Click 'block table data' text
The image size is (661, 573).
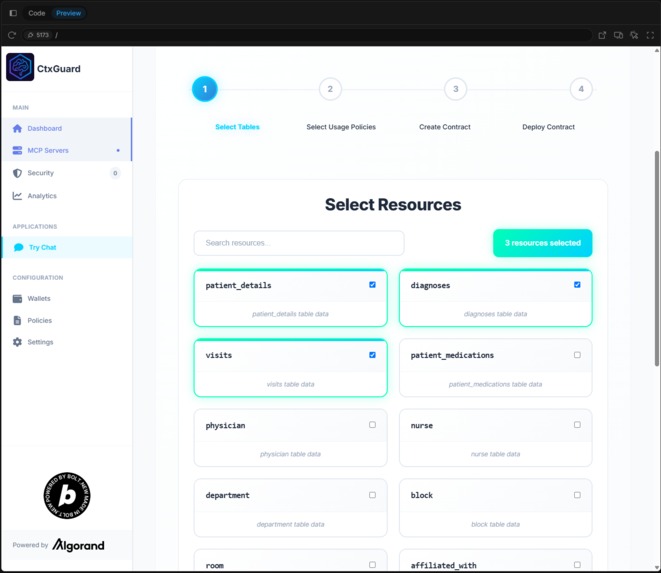point(495,524)
